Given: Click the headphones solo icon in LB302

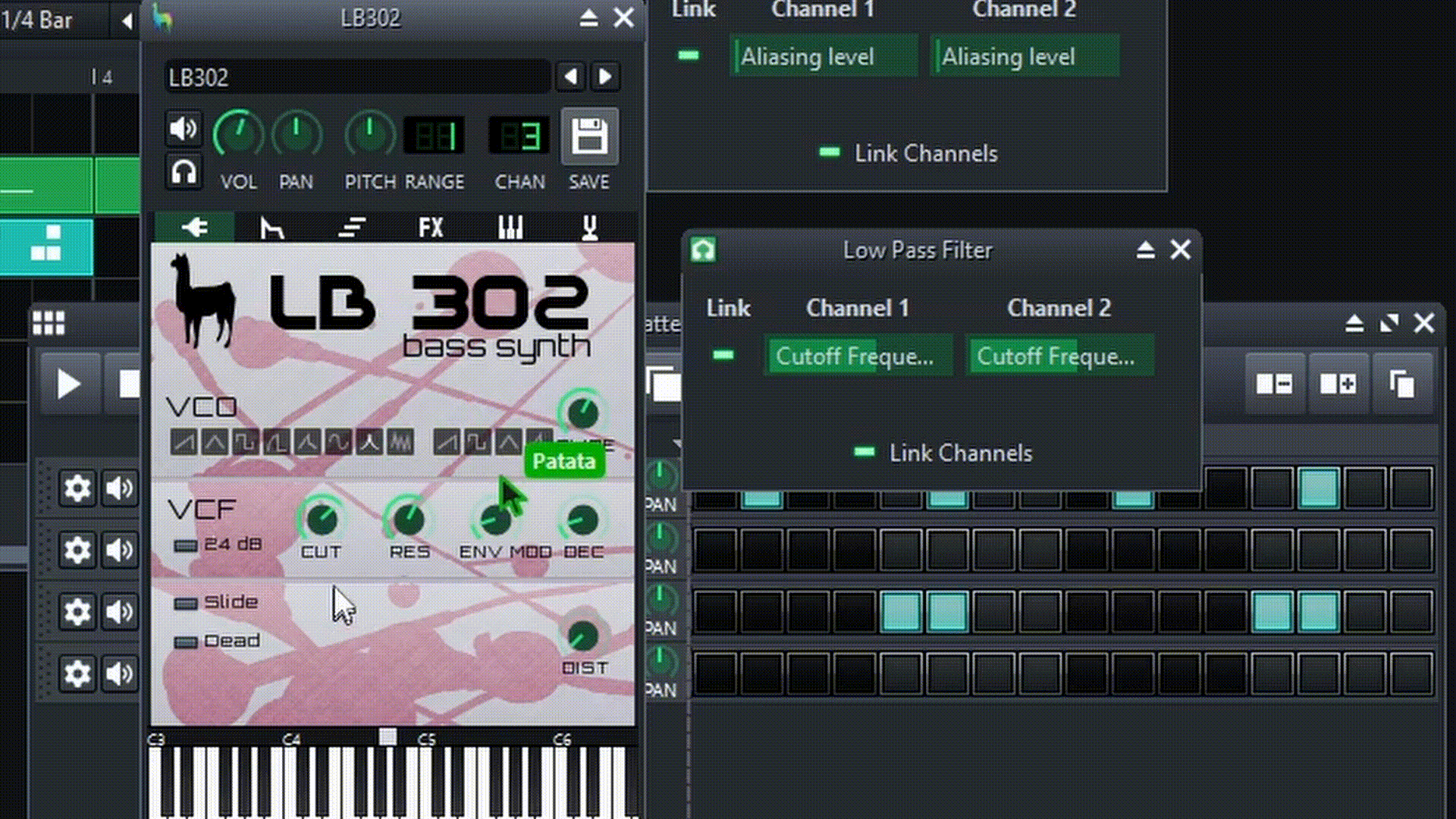Looking at the screenshot, I should pos(183,172).
